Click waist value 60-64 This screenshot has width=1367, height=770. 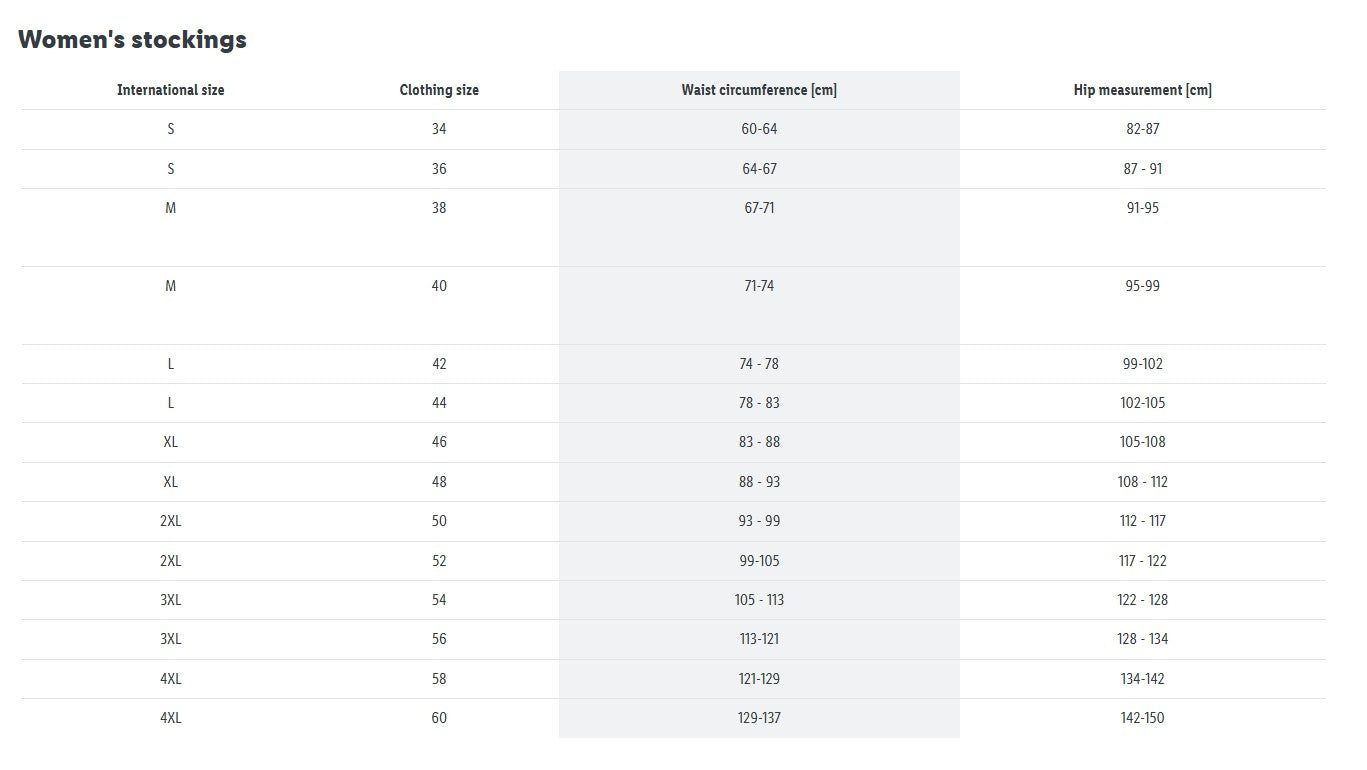click(x=759, y=129)
